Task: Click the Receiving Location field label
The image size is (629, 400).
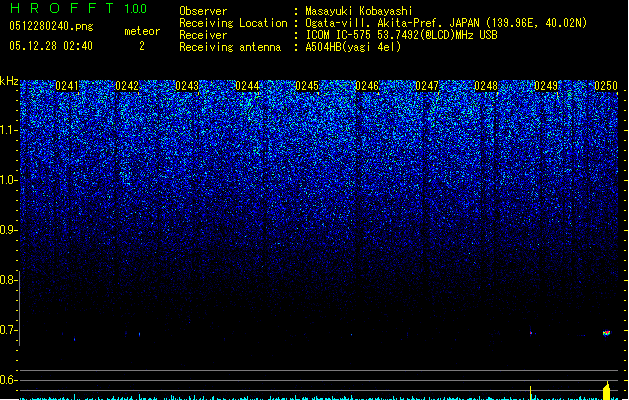Action: click(x=233, y=23)
